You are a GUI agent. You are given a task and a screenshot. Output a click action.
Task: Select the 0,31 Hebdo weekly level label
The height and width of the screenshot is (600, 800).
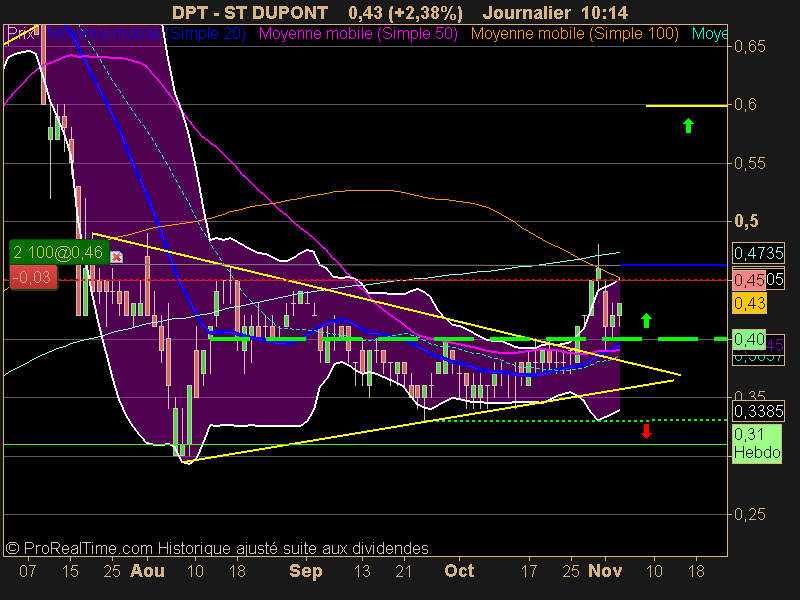[757, 443]
